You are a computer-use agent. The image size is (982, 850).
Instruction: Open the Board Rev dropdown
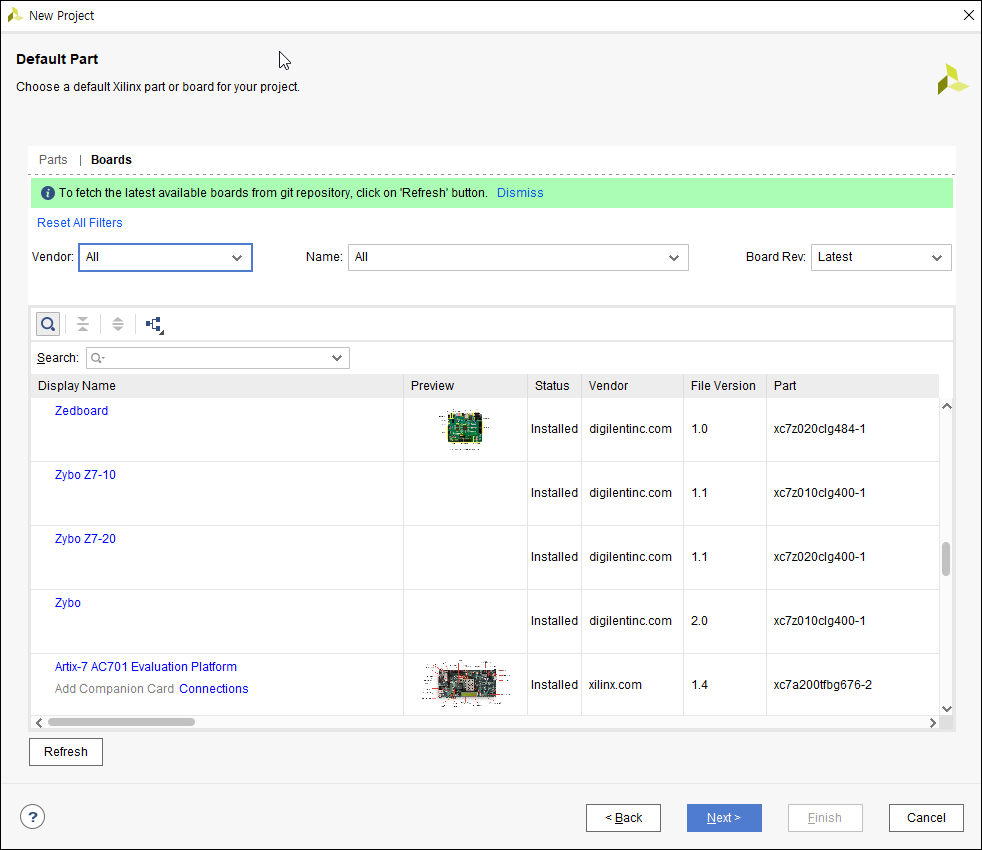[x=881, y=257]
